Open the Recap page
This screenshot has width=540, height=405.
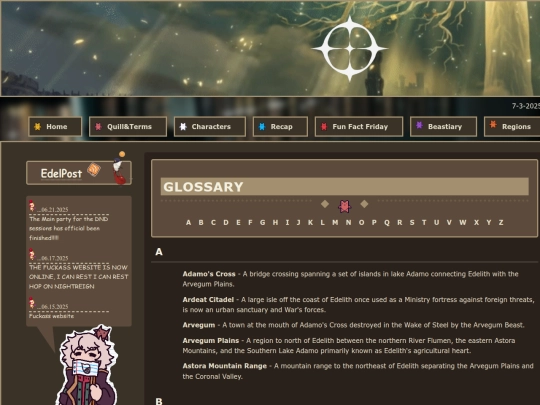pos(280,127)
